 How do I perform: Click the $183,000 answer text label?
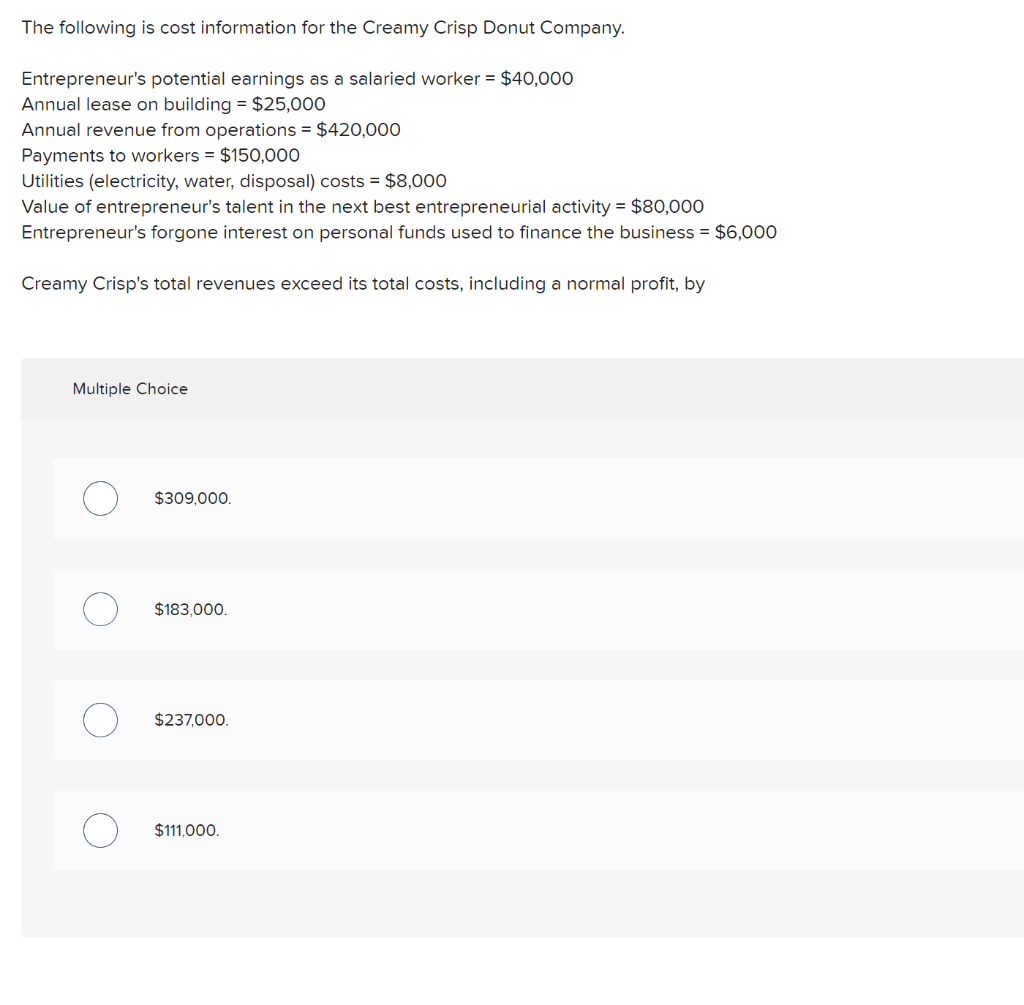pyautogui.click(x=191, y=609)
